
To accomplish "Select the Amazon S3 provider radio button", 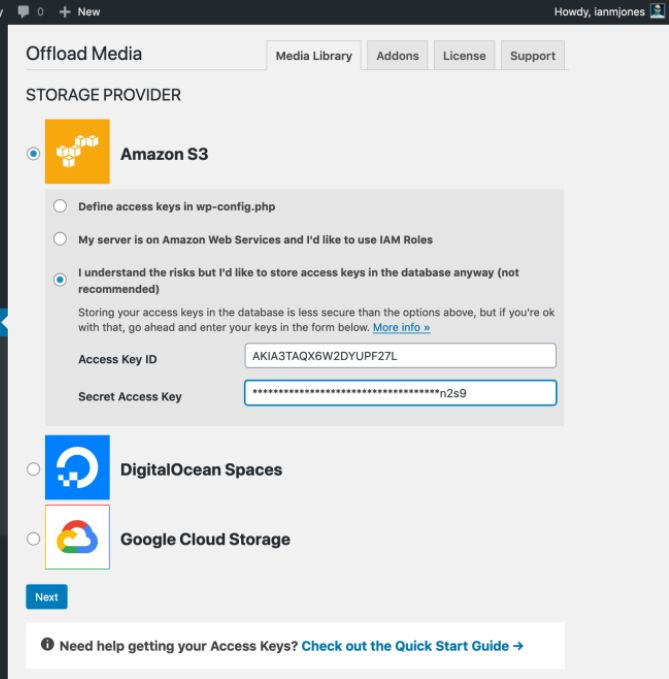I will click(33, 153).
